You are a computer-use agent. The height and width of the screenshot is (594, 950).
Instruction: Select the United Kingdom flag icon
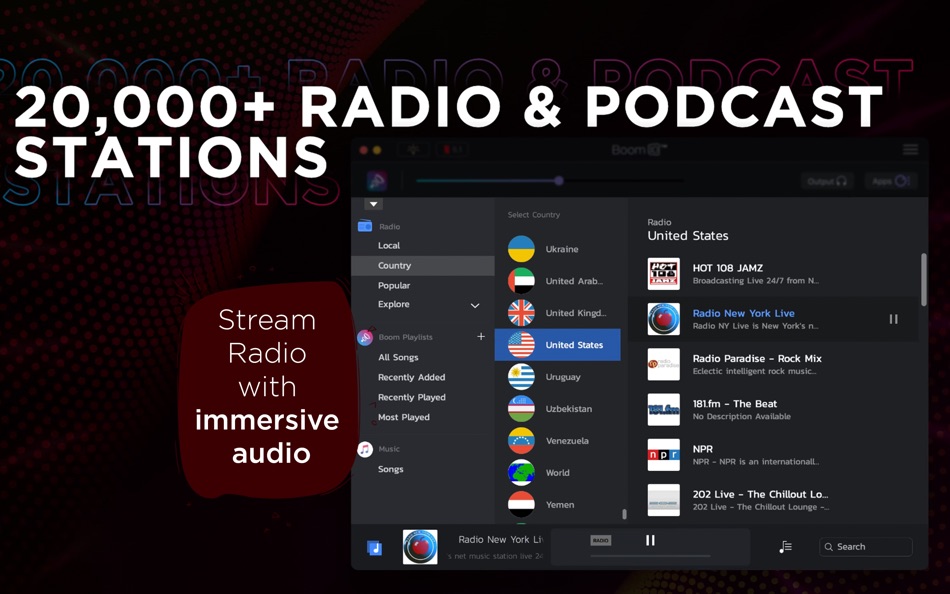(521, 313)
